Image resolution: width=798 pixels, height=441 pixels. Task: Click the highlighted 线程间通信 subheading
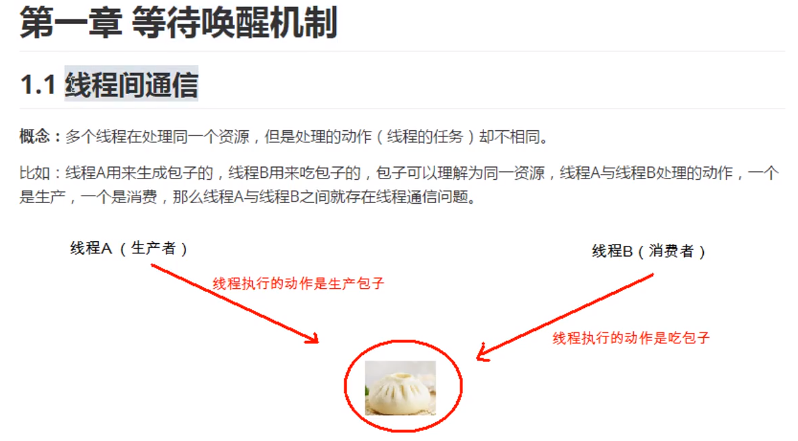tap(131, 84)
